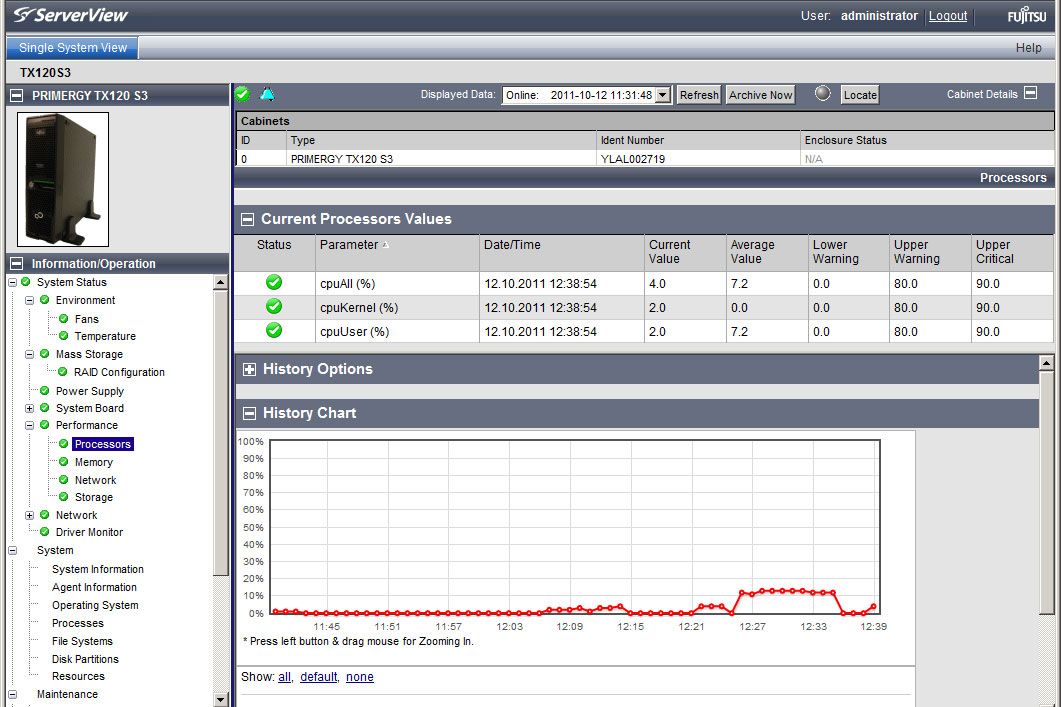The width and height of the screenshot is (1061, 707).
Task: Select Memory under Performance
Action: (x=93, y=462)
